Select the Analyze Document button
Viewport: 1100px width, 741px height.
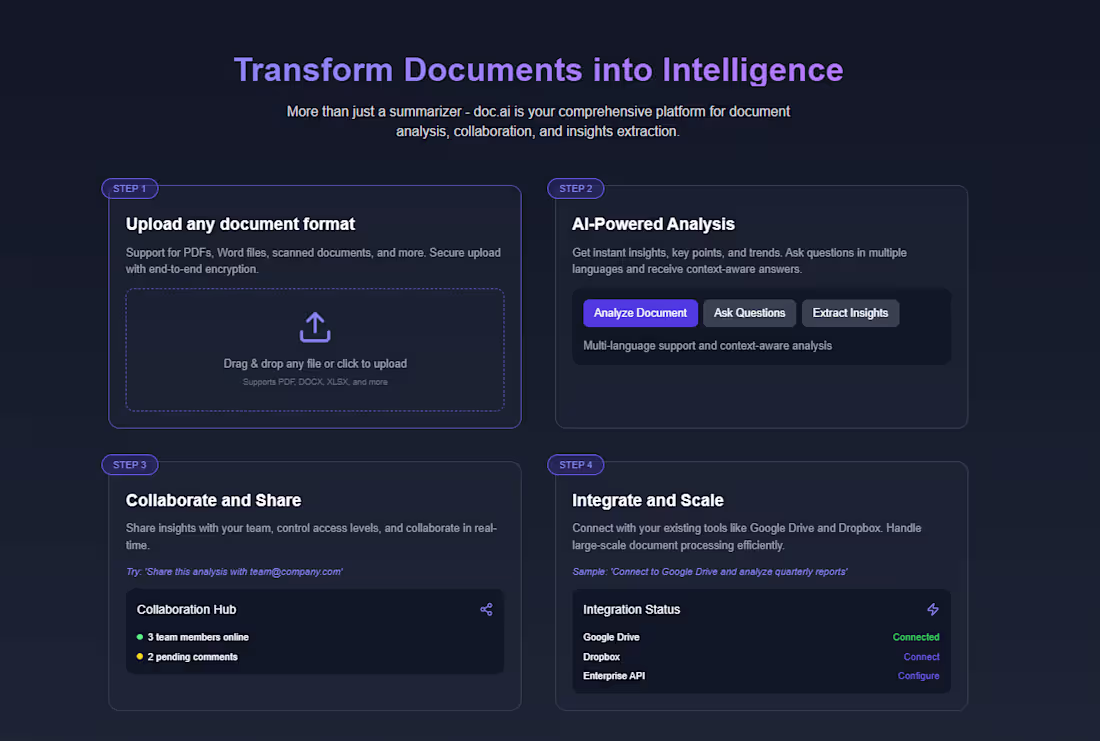[640, 313]
